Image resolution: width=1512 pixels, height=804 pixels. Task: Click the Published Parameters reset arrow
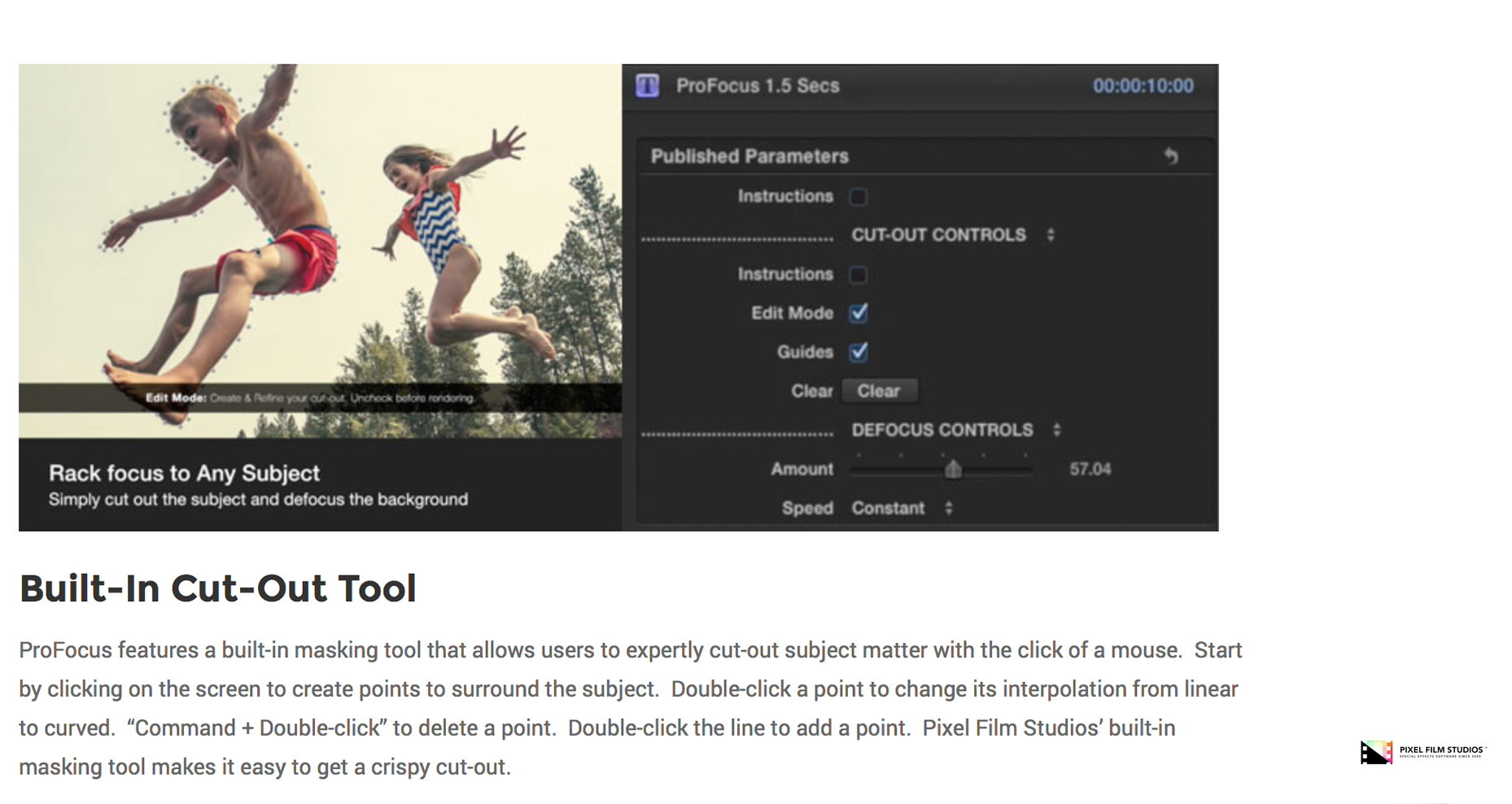coord(1171,155)
